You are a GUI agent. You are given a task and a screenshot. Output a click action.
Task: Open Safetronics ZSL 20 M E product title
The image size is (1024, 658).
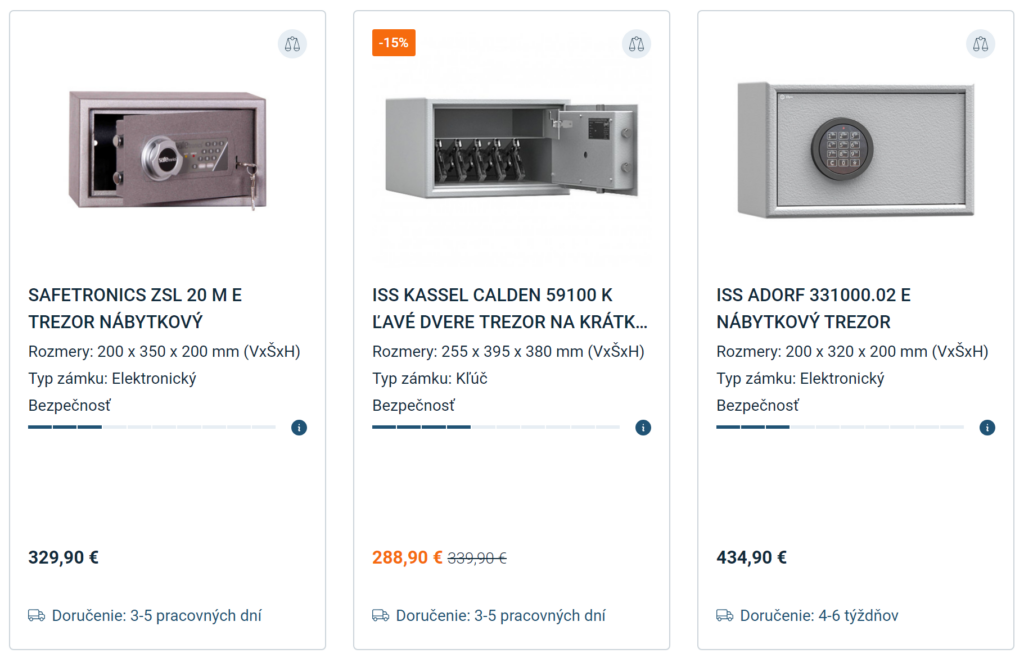(135, 309)
